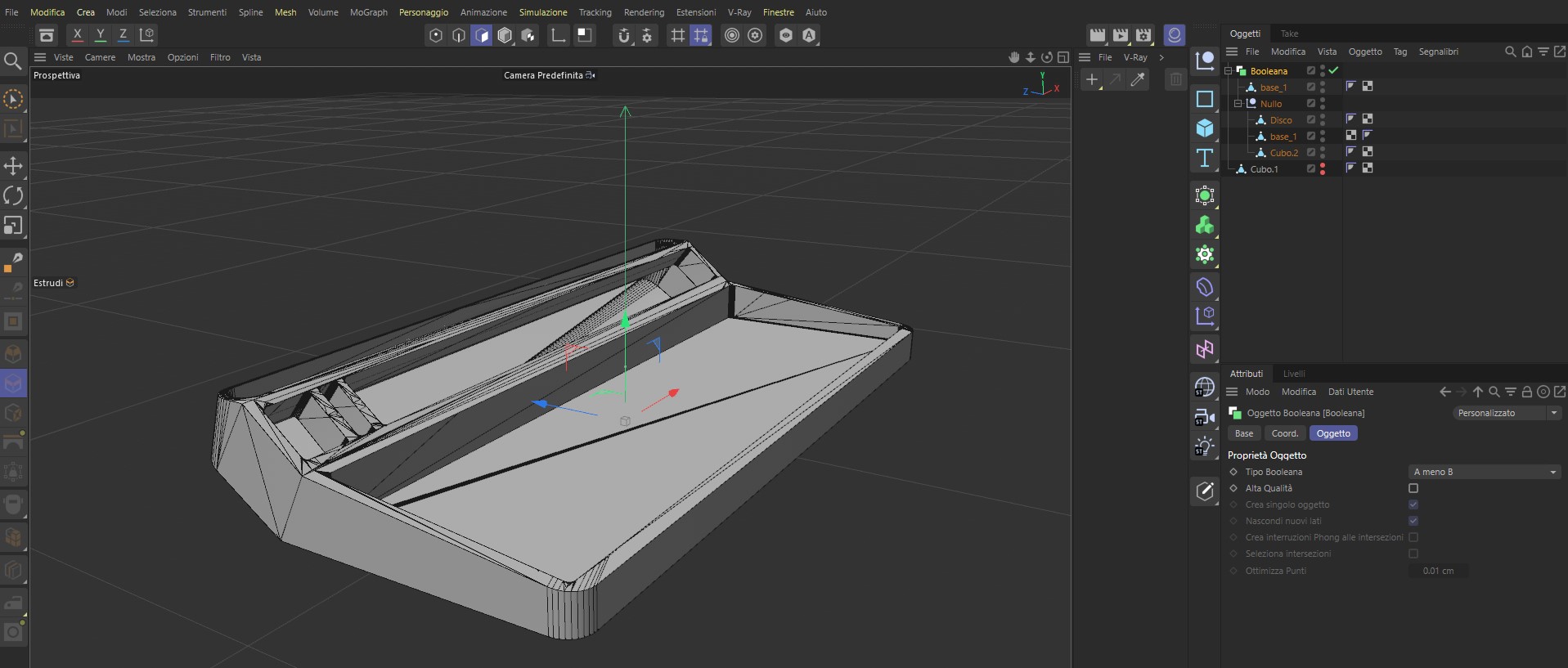1568x668 pixels.
Task: Toggle Nascondi nuovi lati checkbox
Action: (x=1413, y=521)
